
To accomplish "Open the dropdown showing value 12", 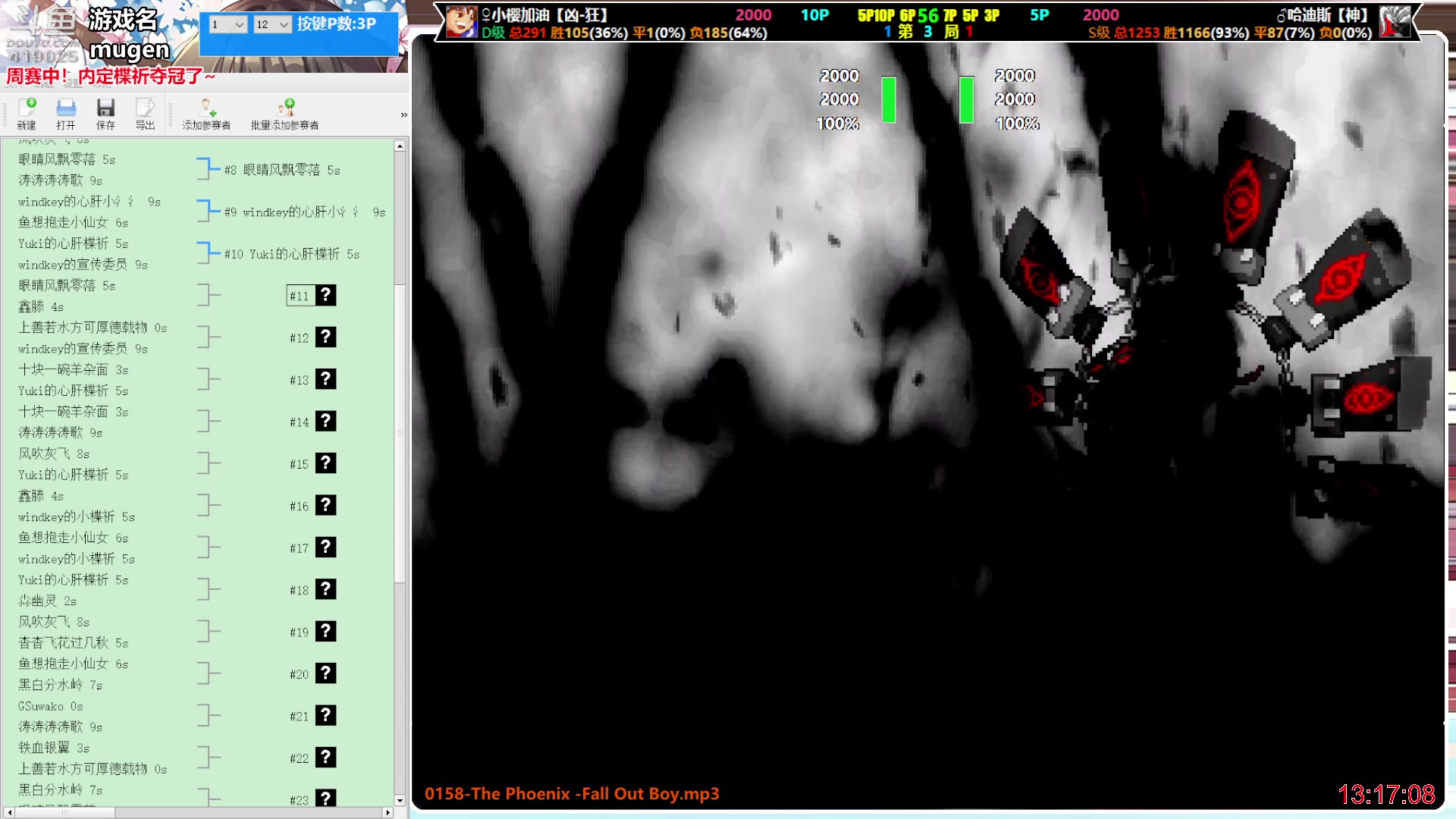I will [273, 24].
